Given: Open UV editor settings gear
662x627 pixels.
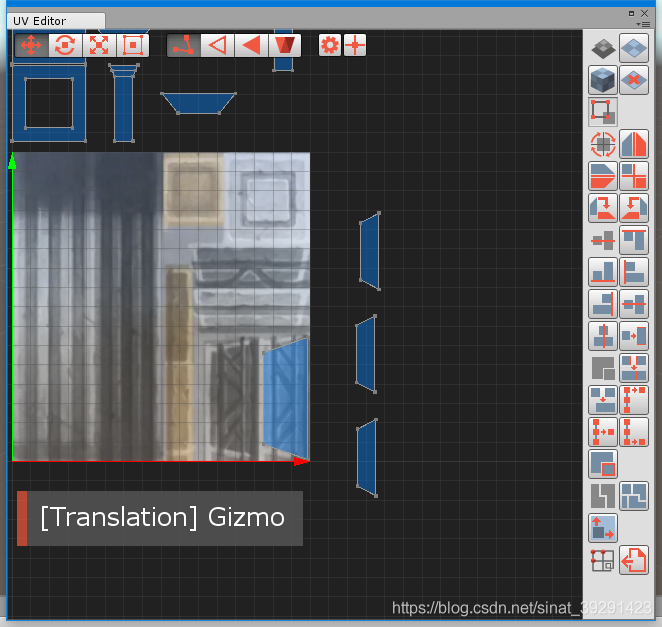Looking at the screenshot, I should point(330,45).
